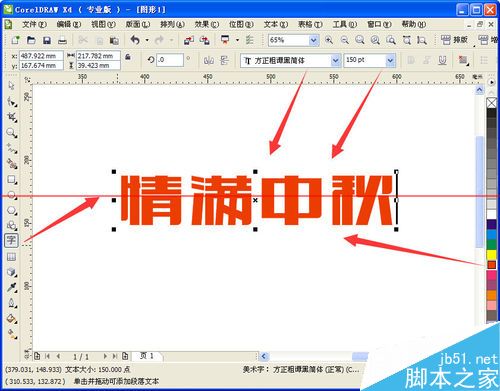
Task: Go to the next page arrow
Action: pyautogui.click(x=105, y=356)
